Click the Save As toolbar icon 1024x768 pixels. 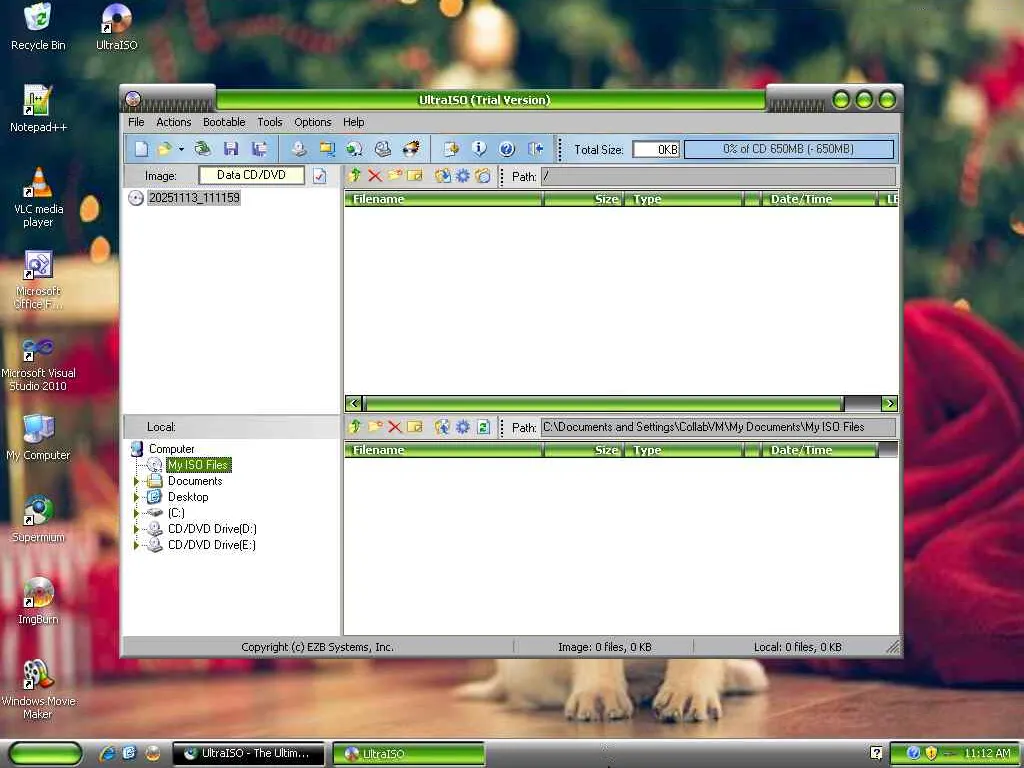point(259,149)
